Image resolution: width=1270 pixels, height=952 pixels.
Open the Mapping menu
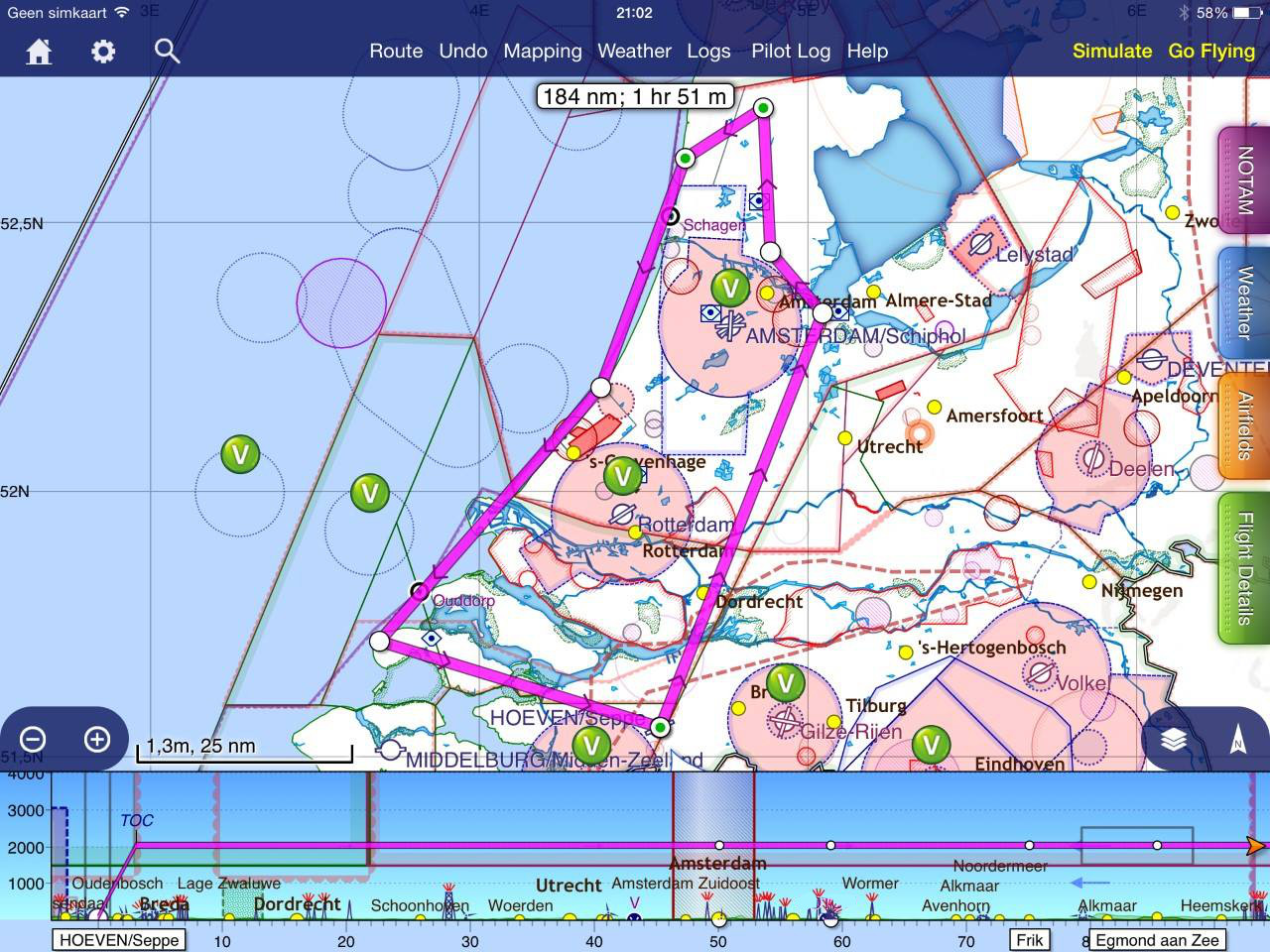(543, 52)
